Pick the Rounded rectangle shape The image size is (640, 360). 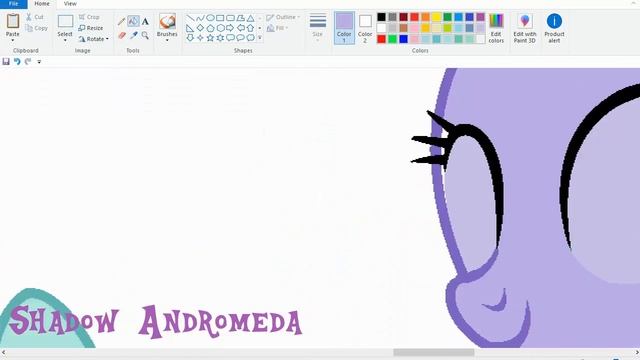point(230,18)
